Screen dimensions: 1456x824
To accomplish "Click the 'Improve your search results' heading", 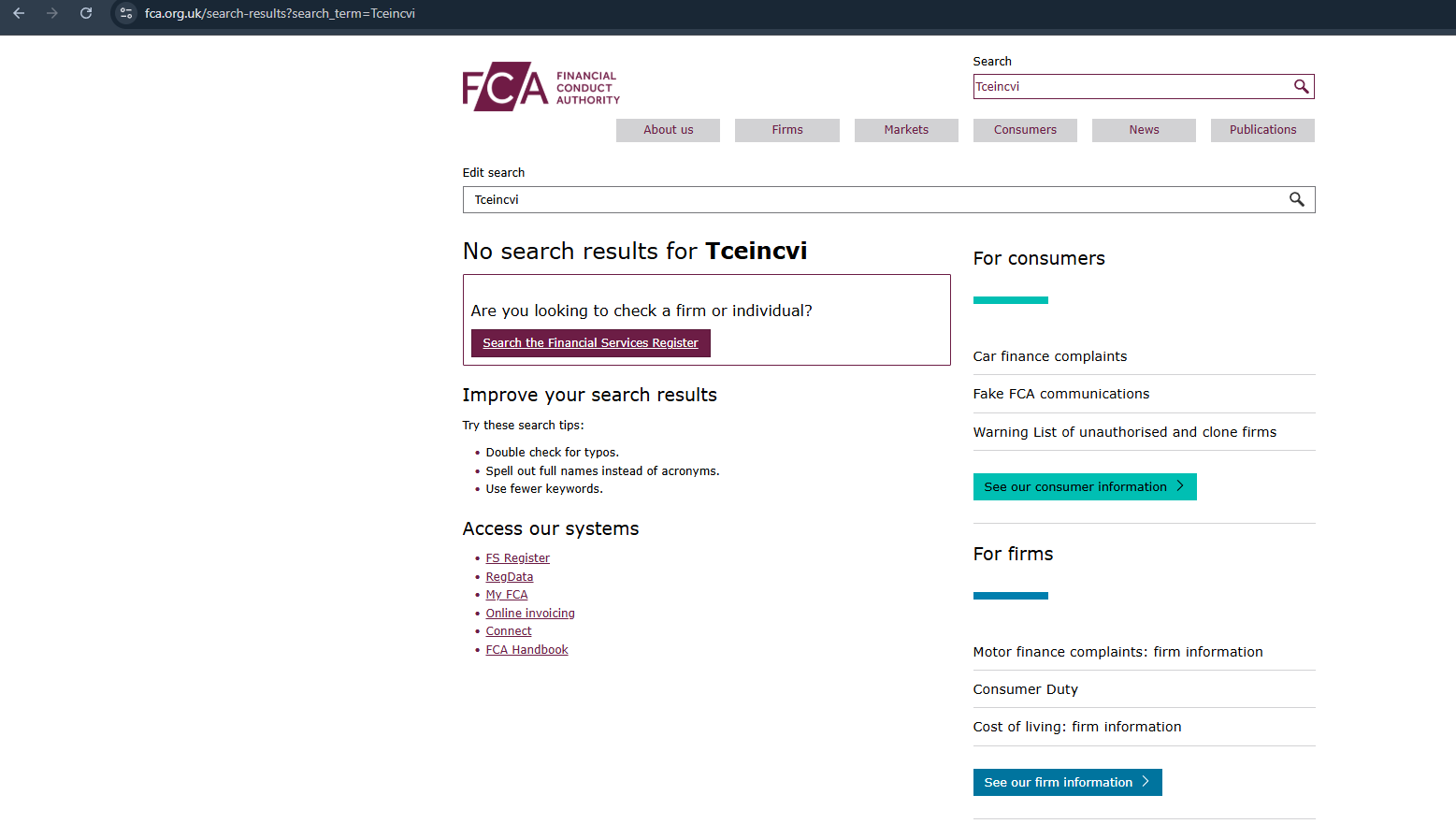I will [590, 395].
